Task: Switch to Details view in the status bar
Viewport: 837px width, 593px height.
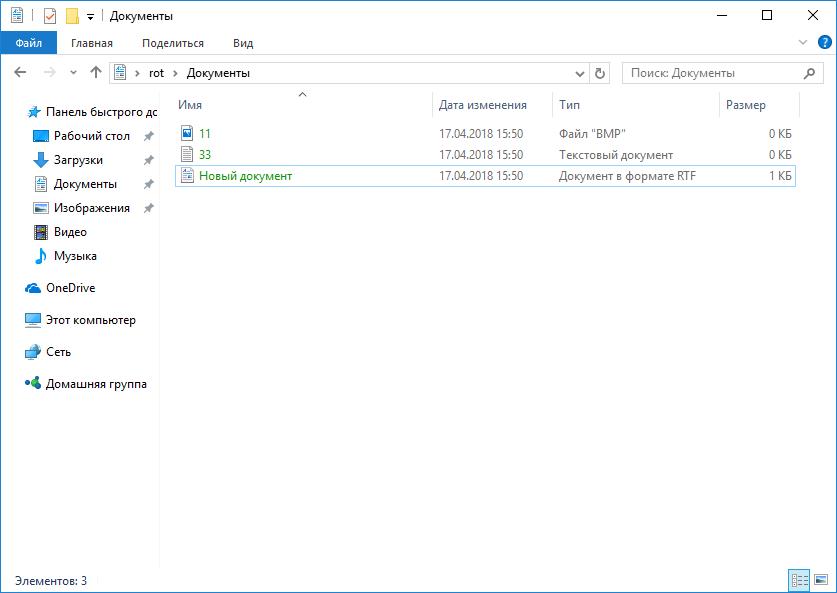Action: click(799, 580)
